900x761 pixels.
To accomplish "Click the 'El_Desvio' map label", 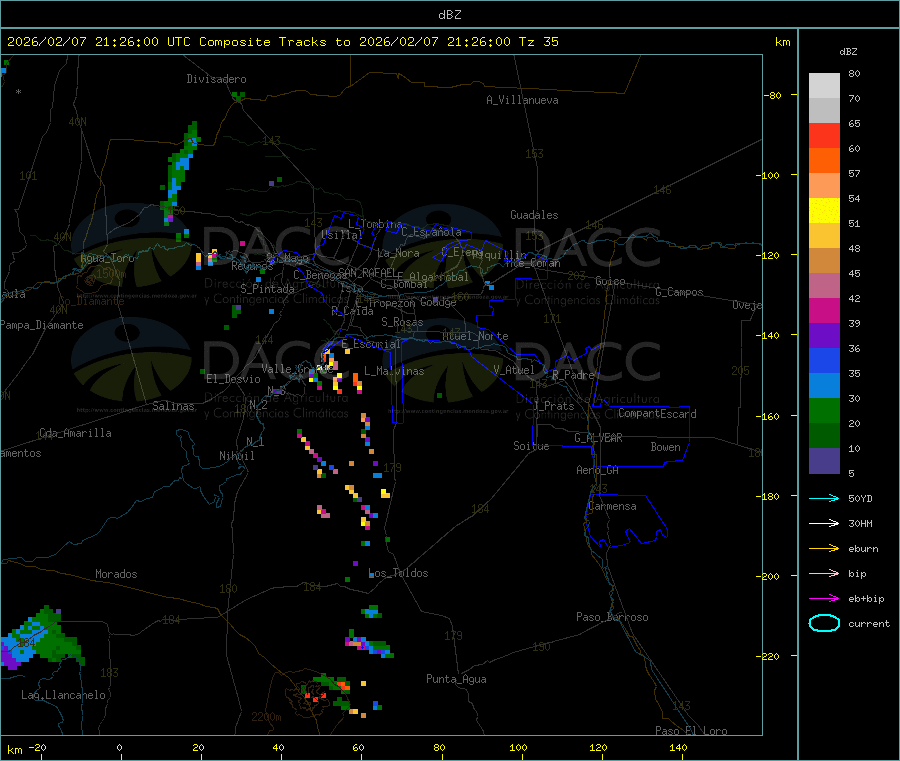I will click(233, 379).
